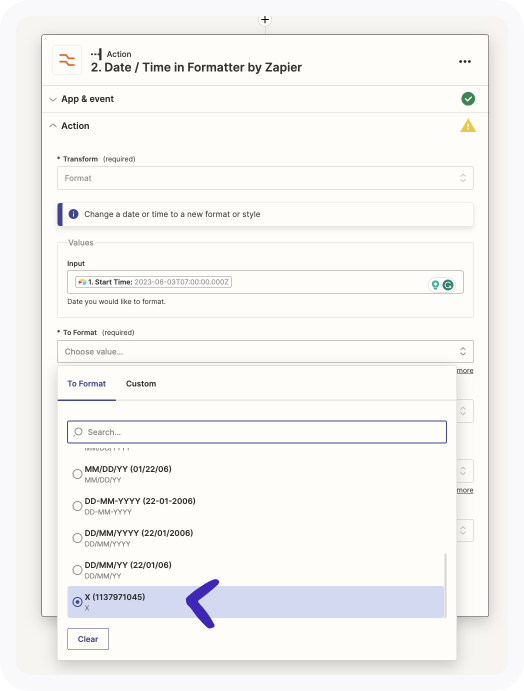This screenshot has height=691, width=524.
Task: Click the Clear button
Action: [88, 639]
